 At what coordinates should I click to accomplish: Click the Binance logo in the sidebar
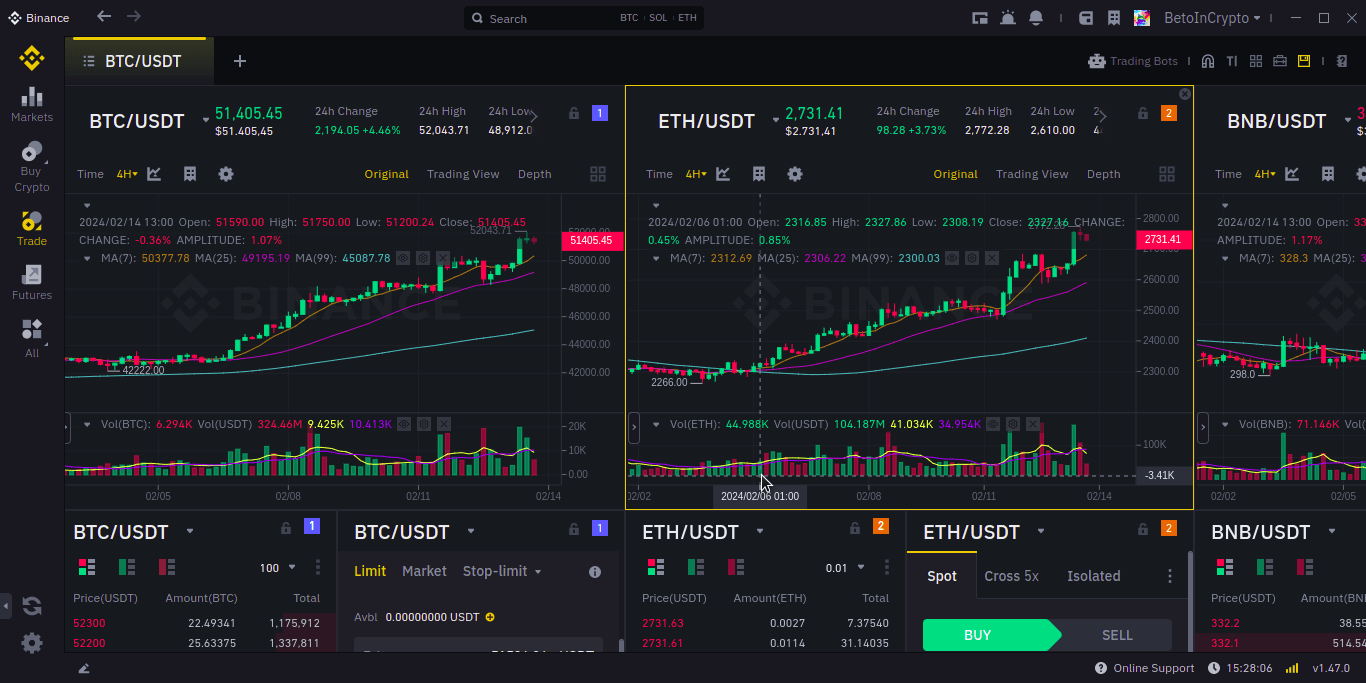32,58
